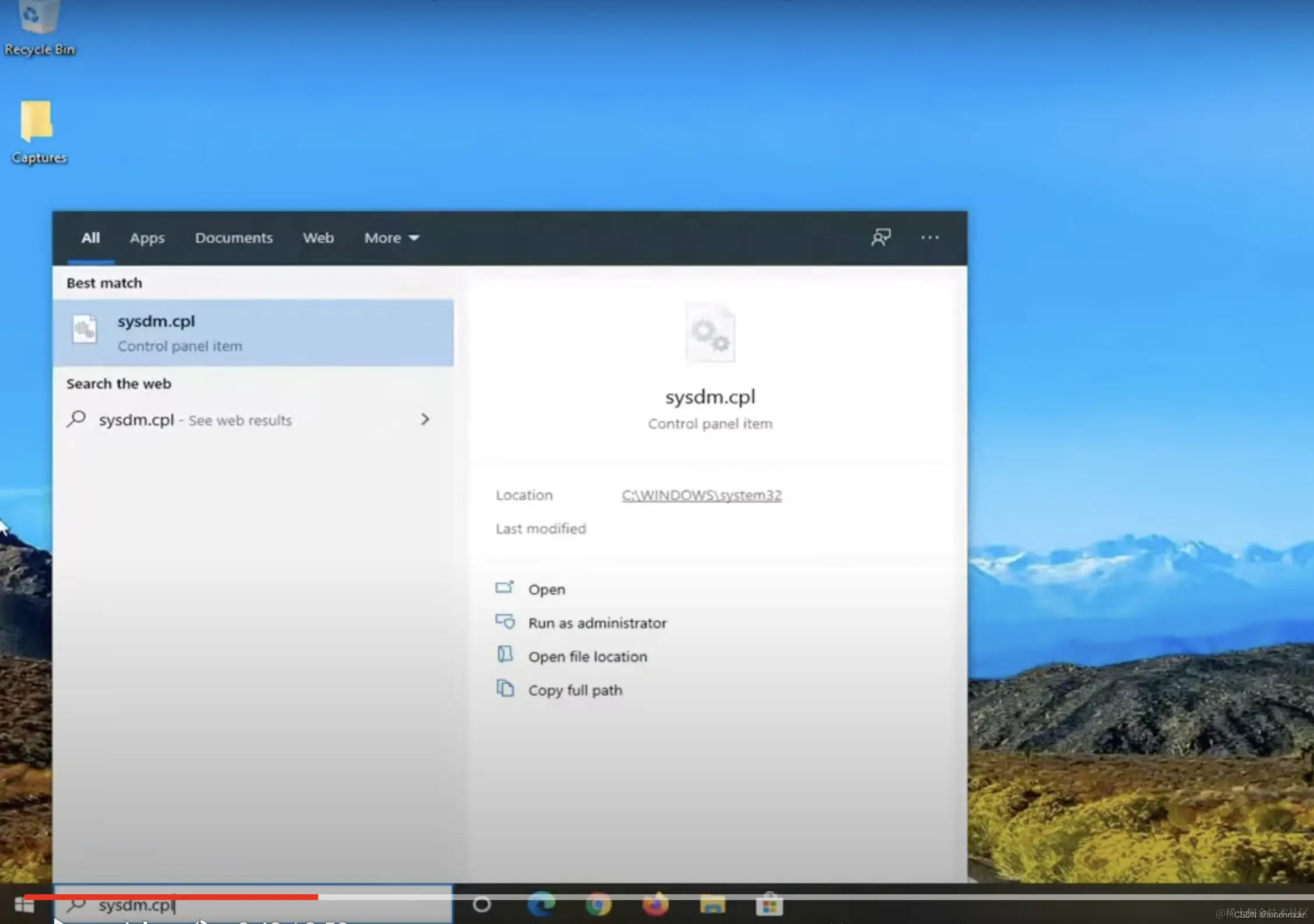
Task: Select the Web search tab
Action: 318,237
